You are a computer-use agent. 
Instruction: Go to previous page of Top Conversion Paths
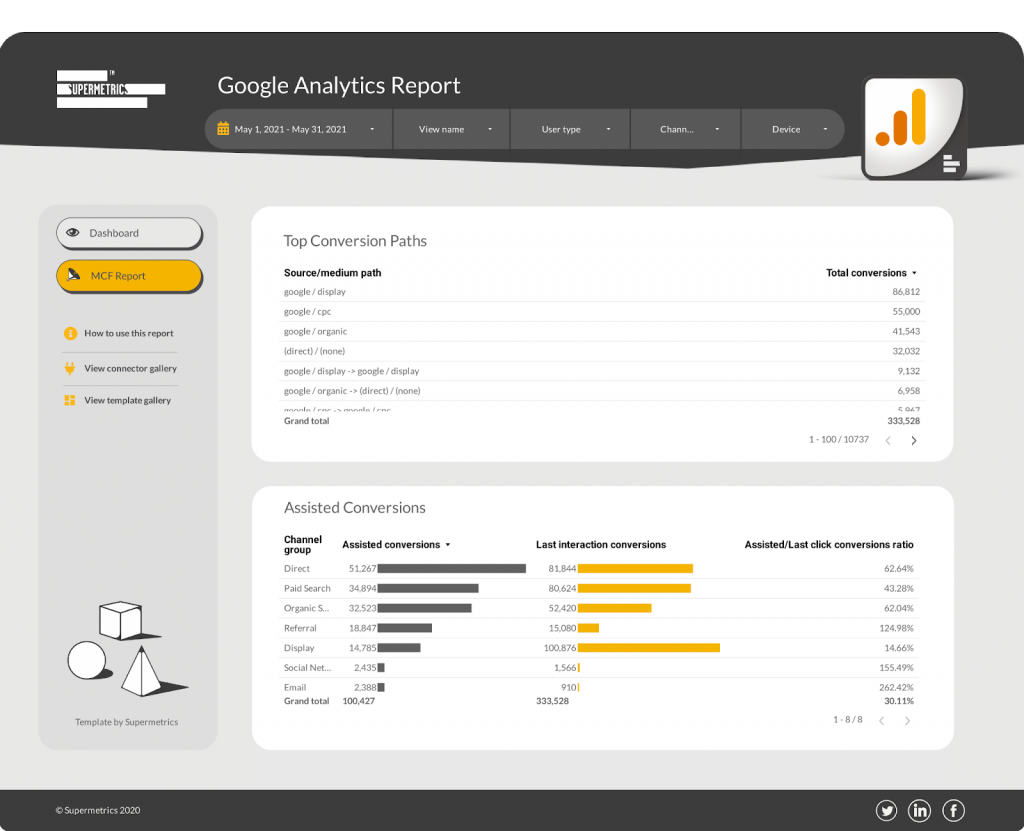click(x=888, y=440)
